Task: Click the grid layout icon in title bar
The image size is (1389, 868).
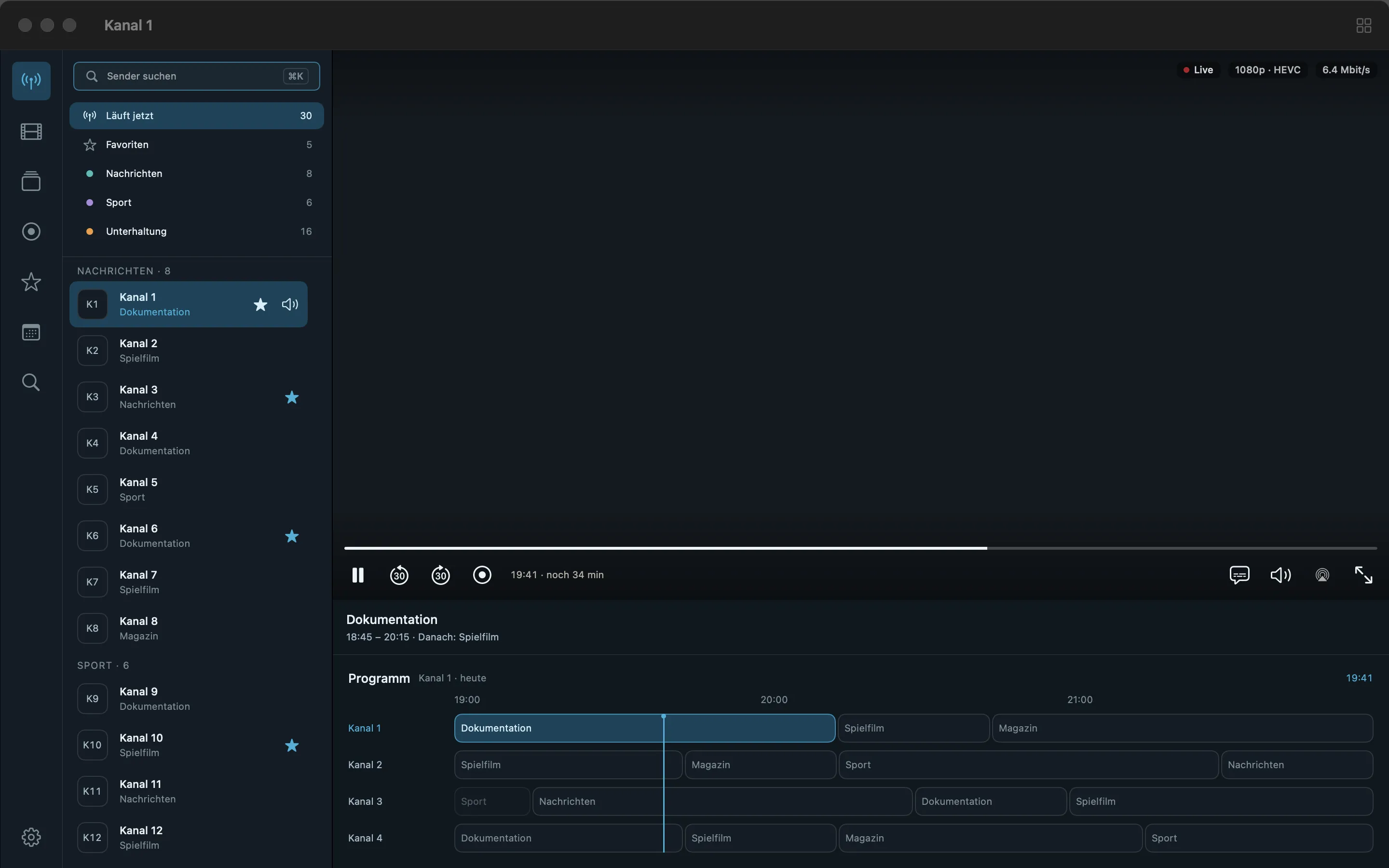Action: (x=1364, y=25)
